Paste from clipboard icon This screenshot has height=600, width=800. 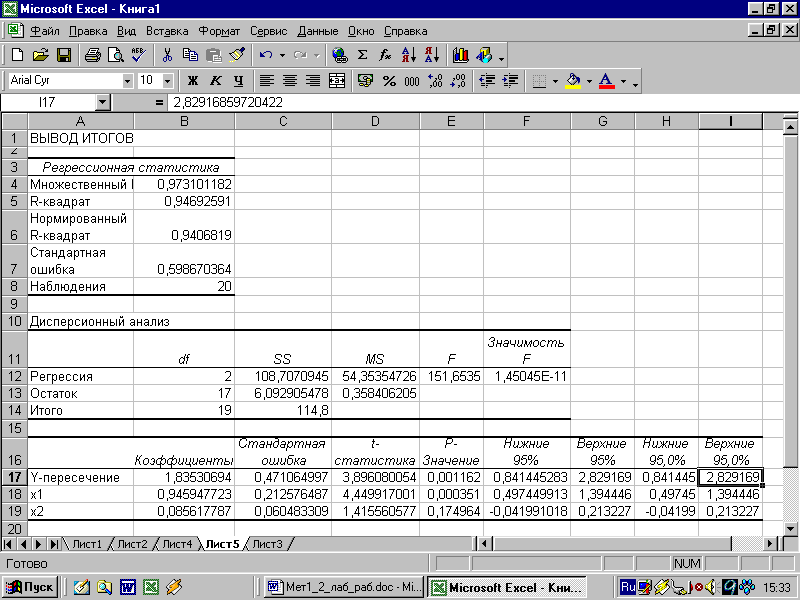pyautogui.click(x=214, y=55)
